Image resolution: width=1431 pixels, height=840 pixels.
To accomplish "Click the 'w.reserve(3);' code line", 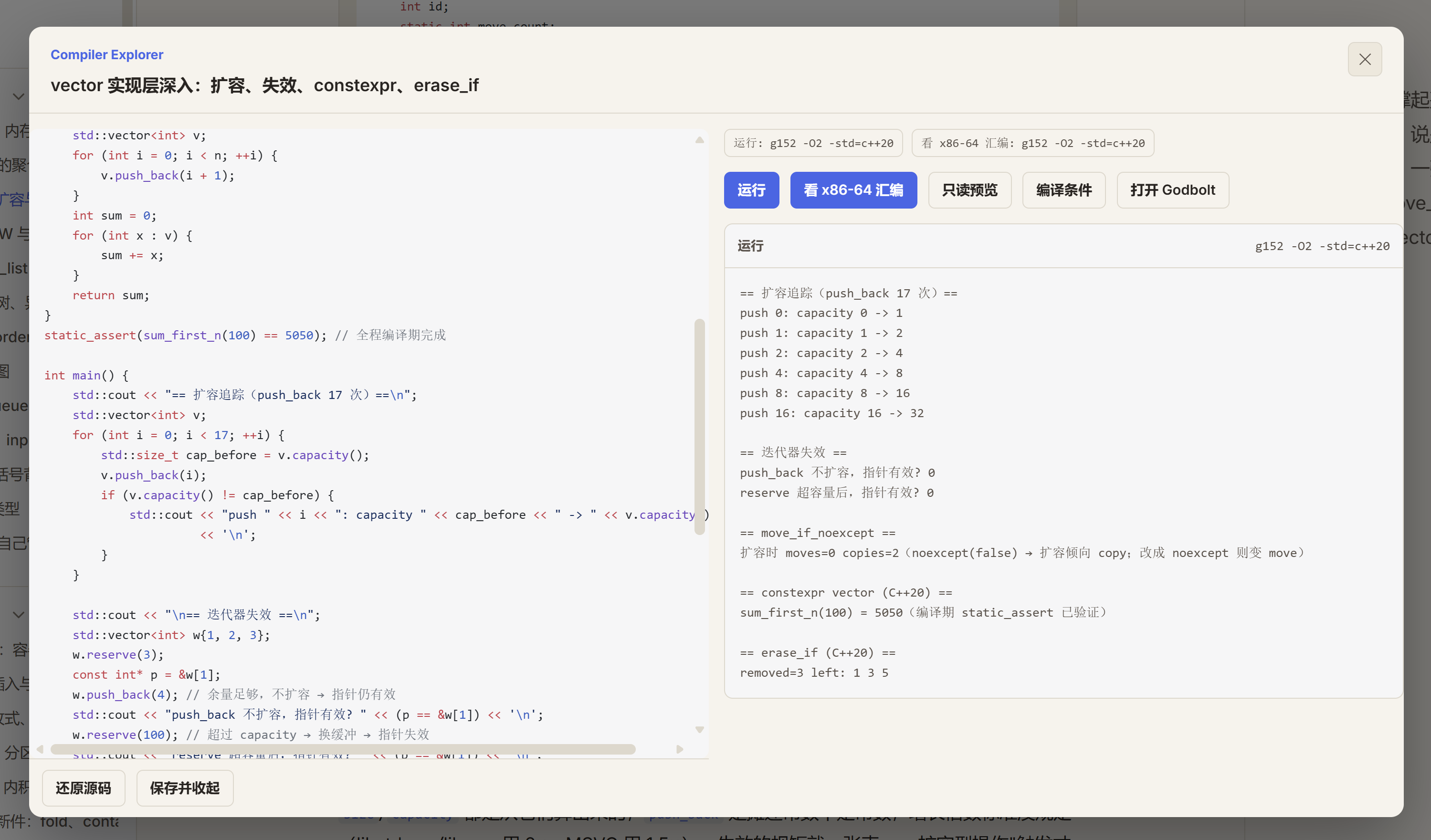I will point(118,655).
